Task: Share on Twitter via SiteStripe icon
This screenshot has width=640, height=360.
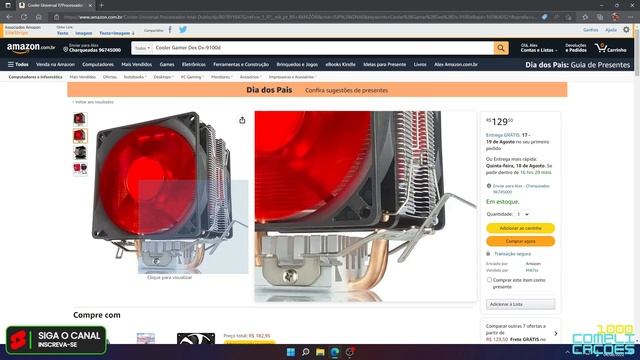Action: (183, 30)
